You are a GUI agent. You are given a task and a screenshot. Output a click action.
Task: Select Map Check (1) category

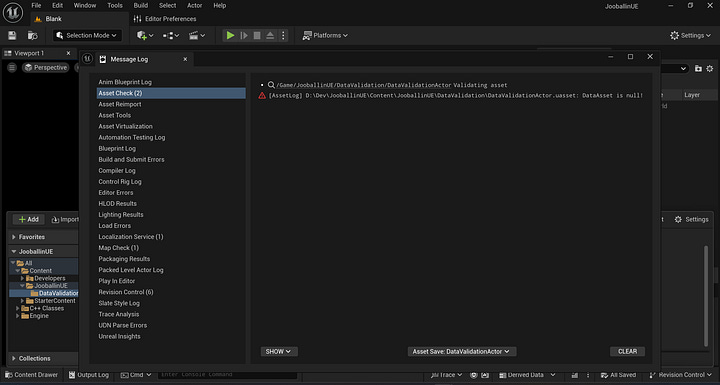[118, 248]
